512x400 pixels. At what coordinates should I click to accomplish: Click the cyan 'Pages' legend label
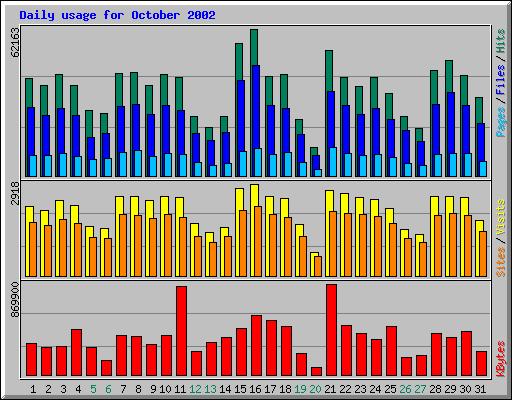coord(501,122)
